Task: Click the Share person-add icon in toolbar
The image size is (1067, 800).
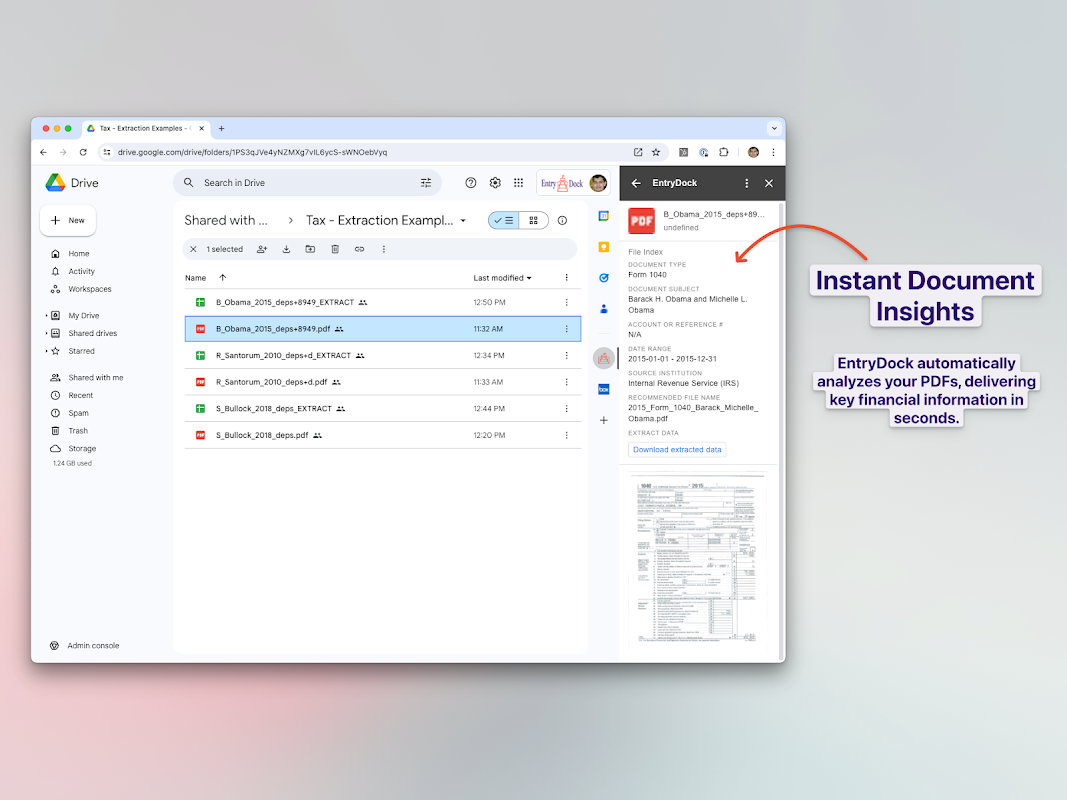Action: click(262, 249)
